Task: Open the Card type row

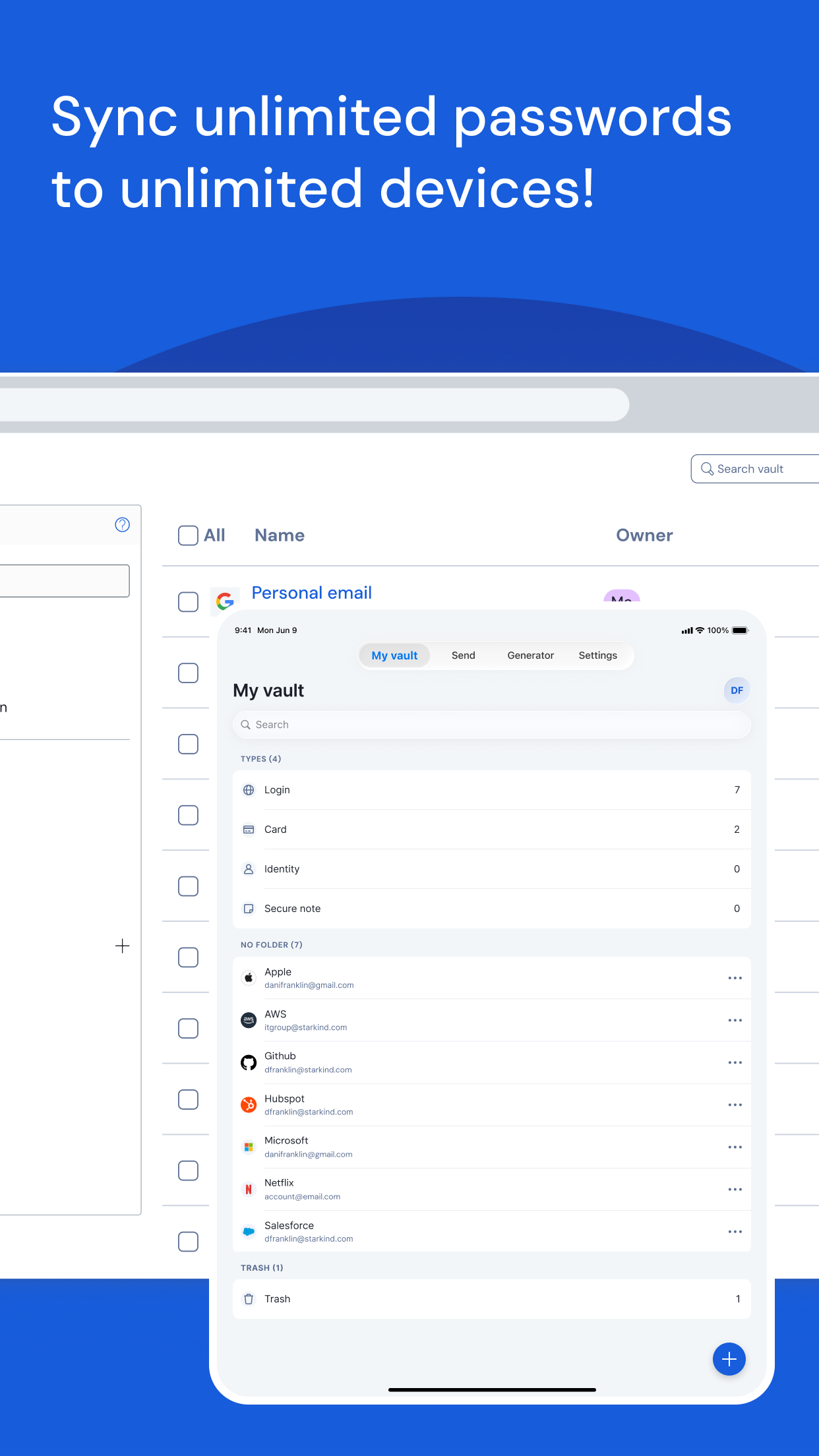Action: click(x=492, y=830)
